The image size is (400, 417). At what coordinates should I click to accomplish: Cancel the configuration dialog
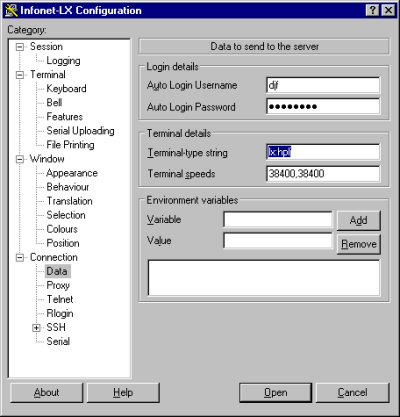coord(353,393)
